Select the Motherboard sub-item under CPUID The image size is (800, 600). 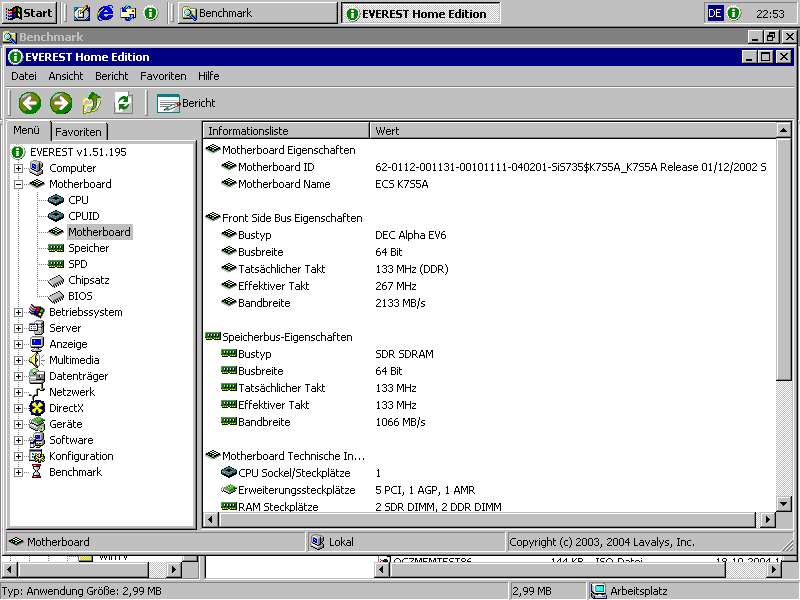[x=99, y=232]
